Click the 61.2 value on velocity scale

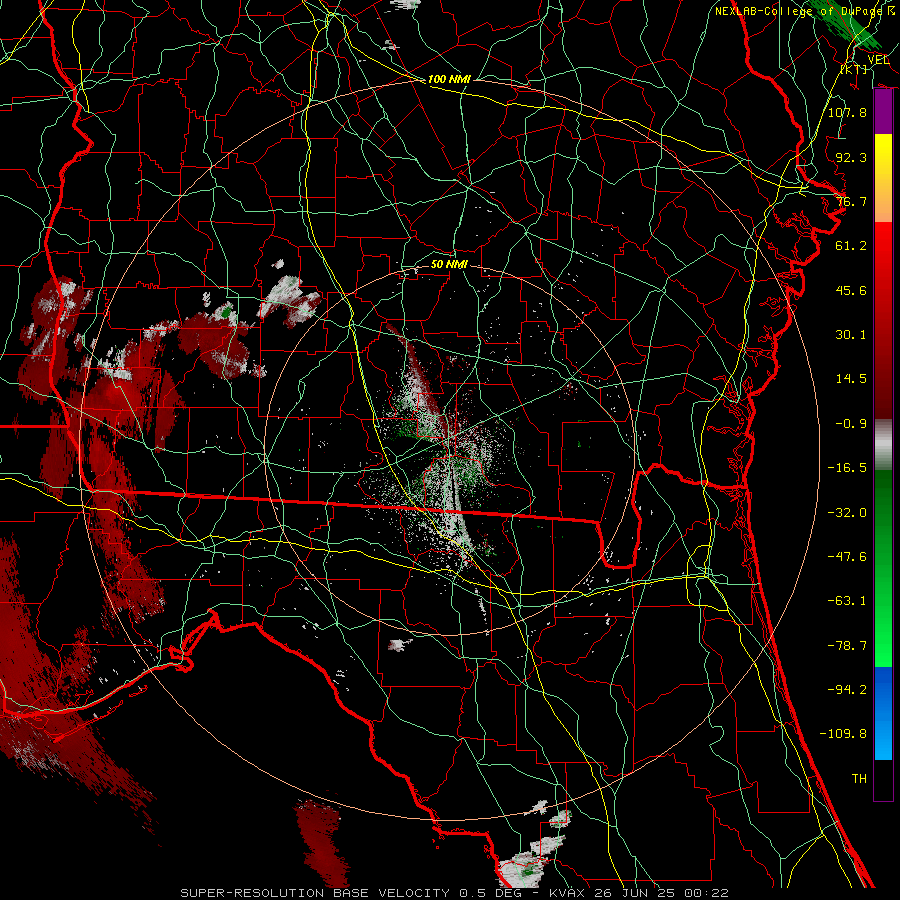(x=851, y=246)
